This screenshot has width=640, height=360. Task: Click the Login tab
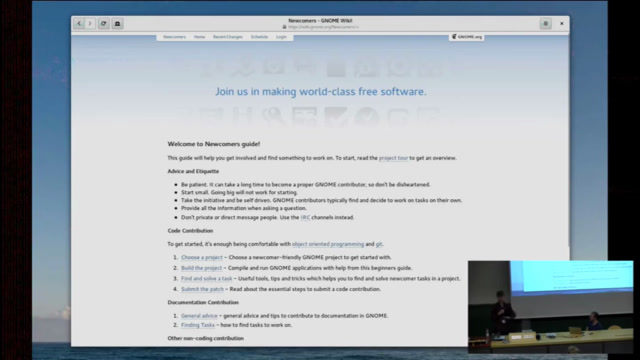(281, 37)
